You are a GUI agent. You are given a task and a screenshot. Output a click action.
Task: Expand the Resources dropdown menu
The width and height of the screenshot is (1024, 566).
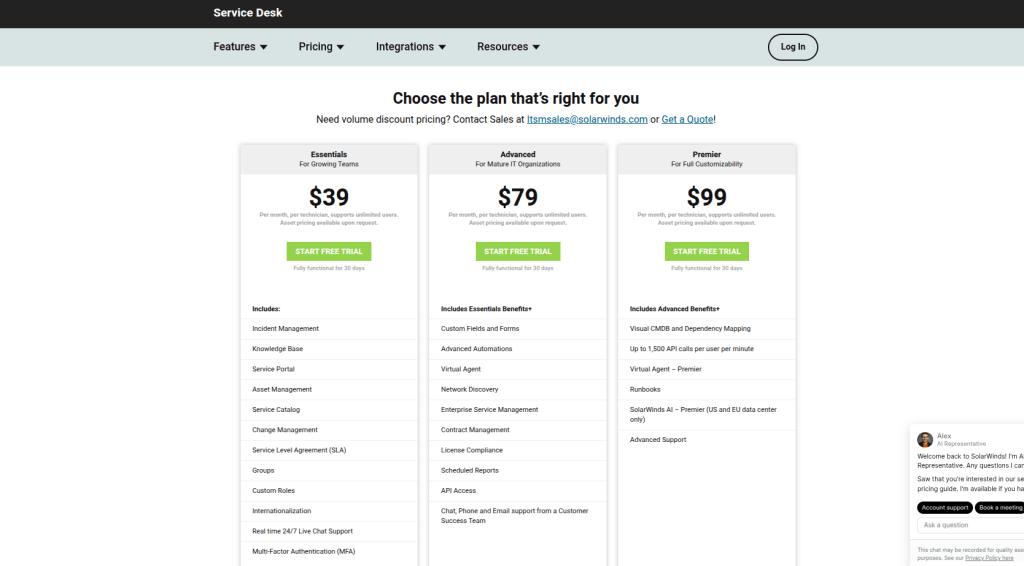tap(508, 47)
